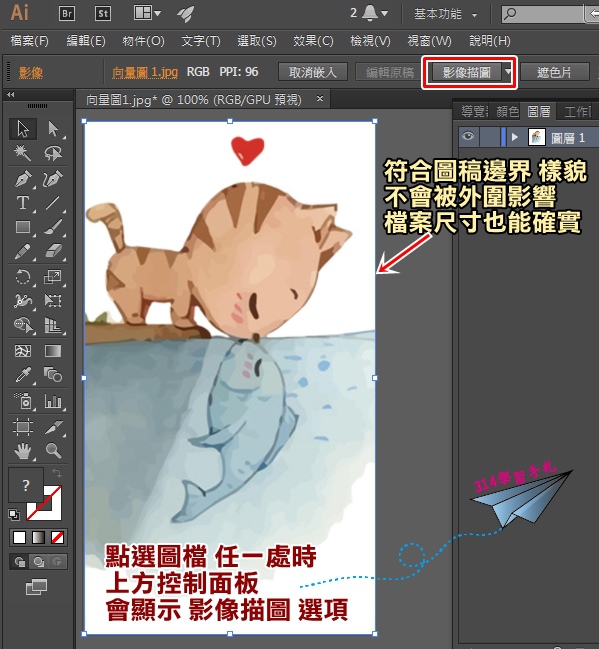This screenshot has width=599, height=649.
Task: Select the Slice tool
Action: click(x=53, y=427)
